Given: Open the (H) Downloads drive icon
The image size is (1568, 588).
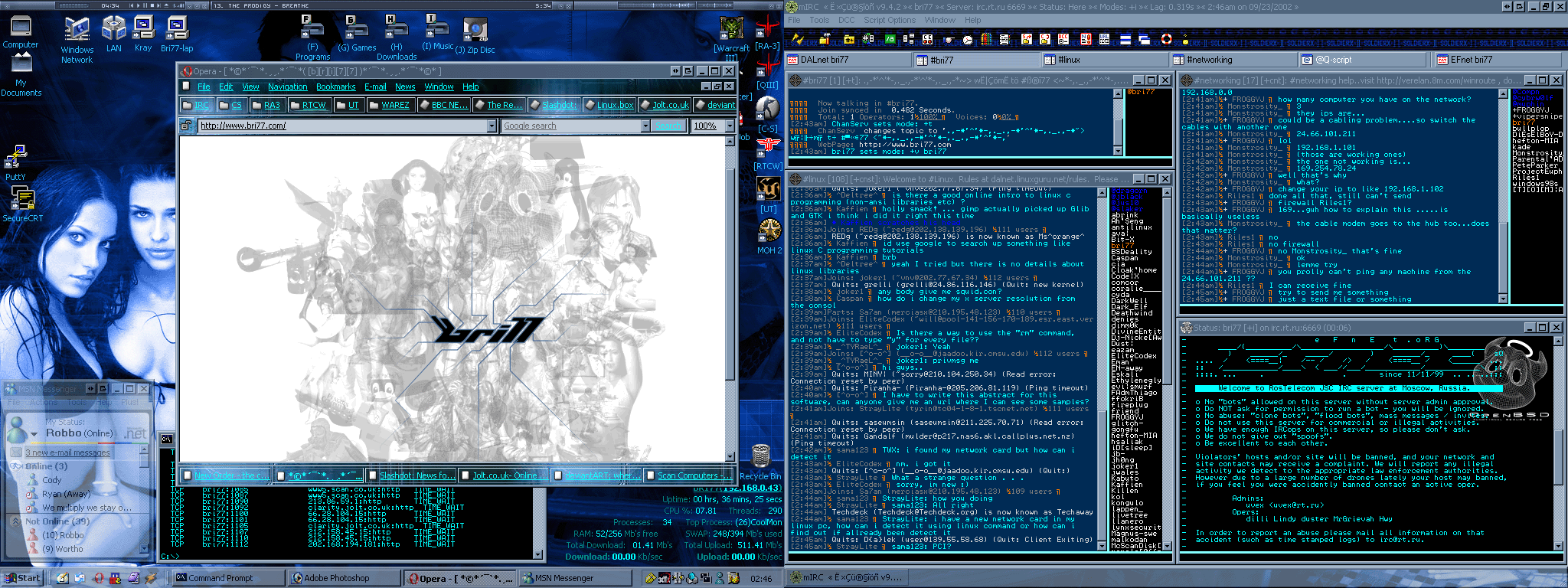Looking at the screenshot, I should (x=397, y=38).
